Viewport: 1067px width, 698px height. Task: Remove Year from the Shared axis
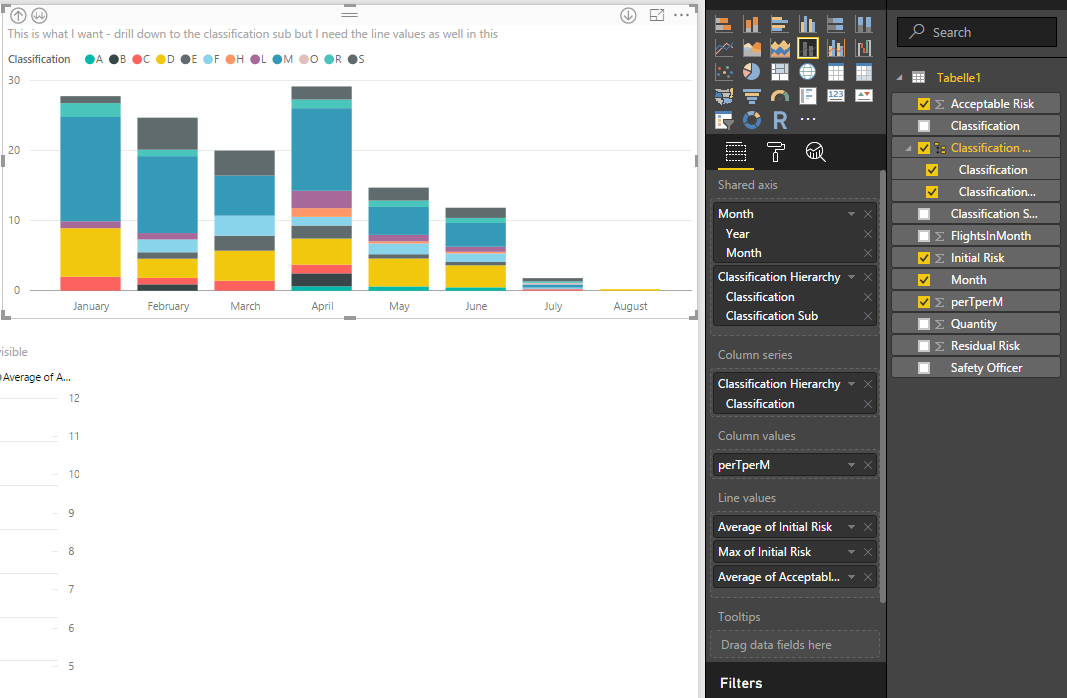(x=868, y=234)
